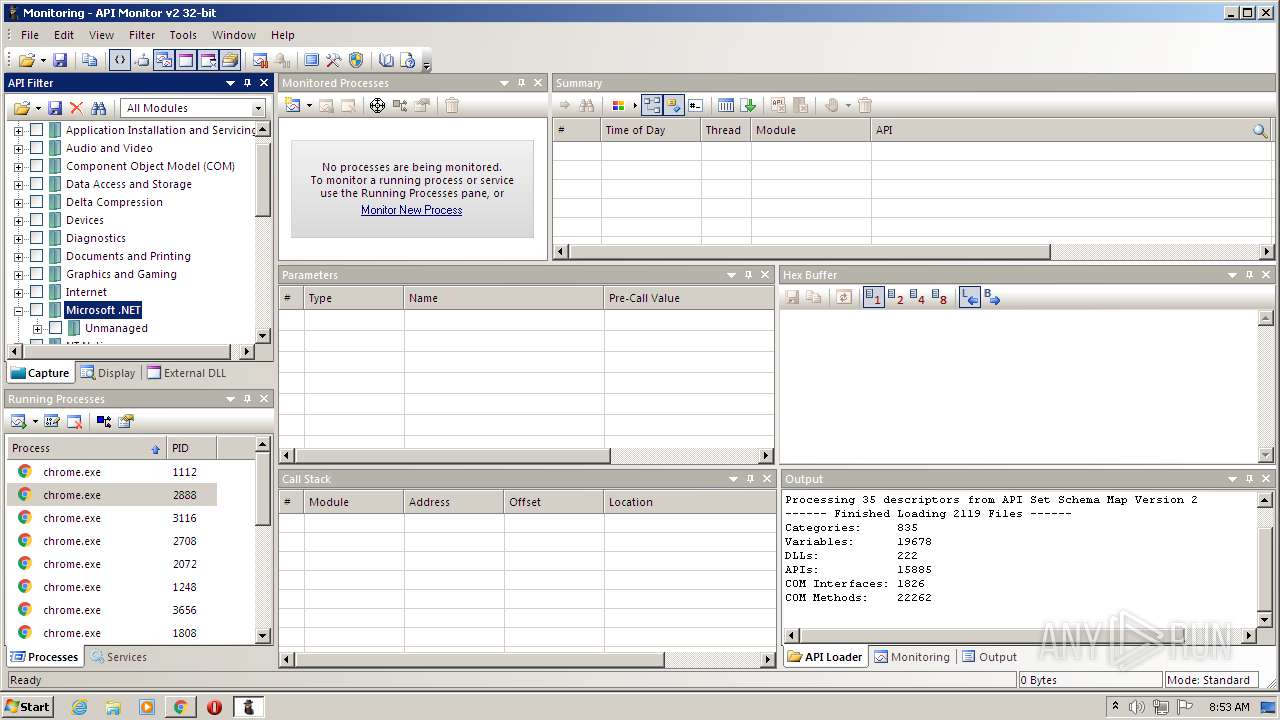This screenshot has width=1280, height=720.
Task: Click the terminate process icon with red X
Action: coord(74,421)
